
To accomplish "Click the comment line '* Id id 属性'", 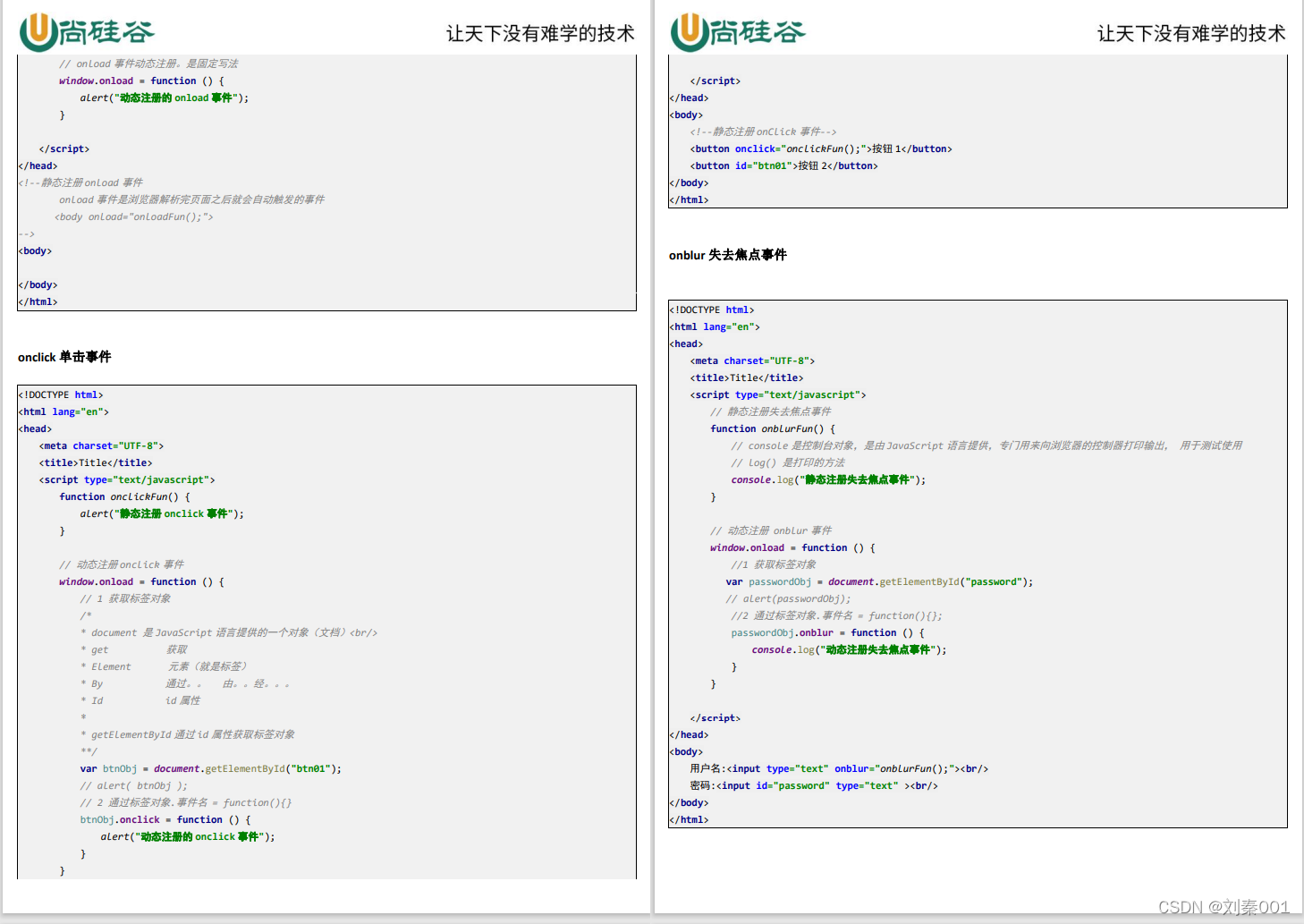I will [x=140, y=700].
